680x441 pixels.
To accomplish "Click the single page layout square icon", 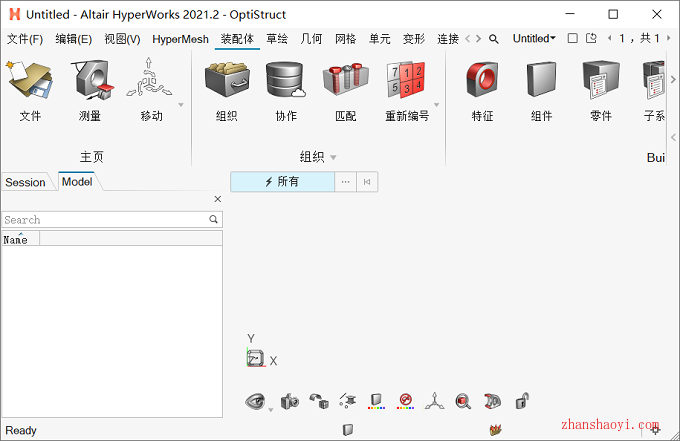I will (x=572, y=38).
